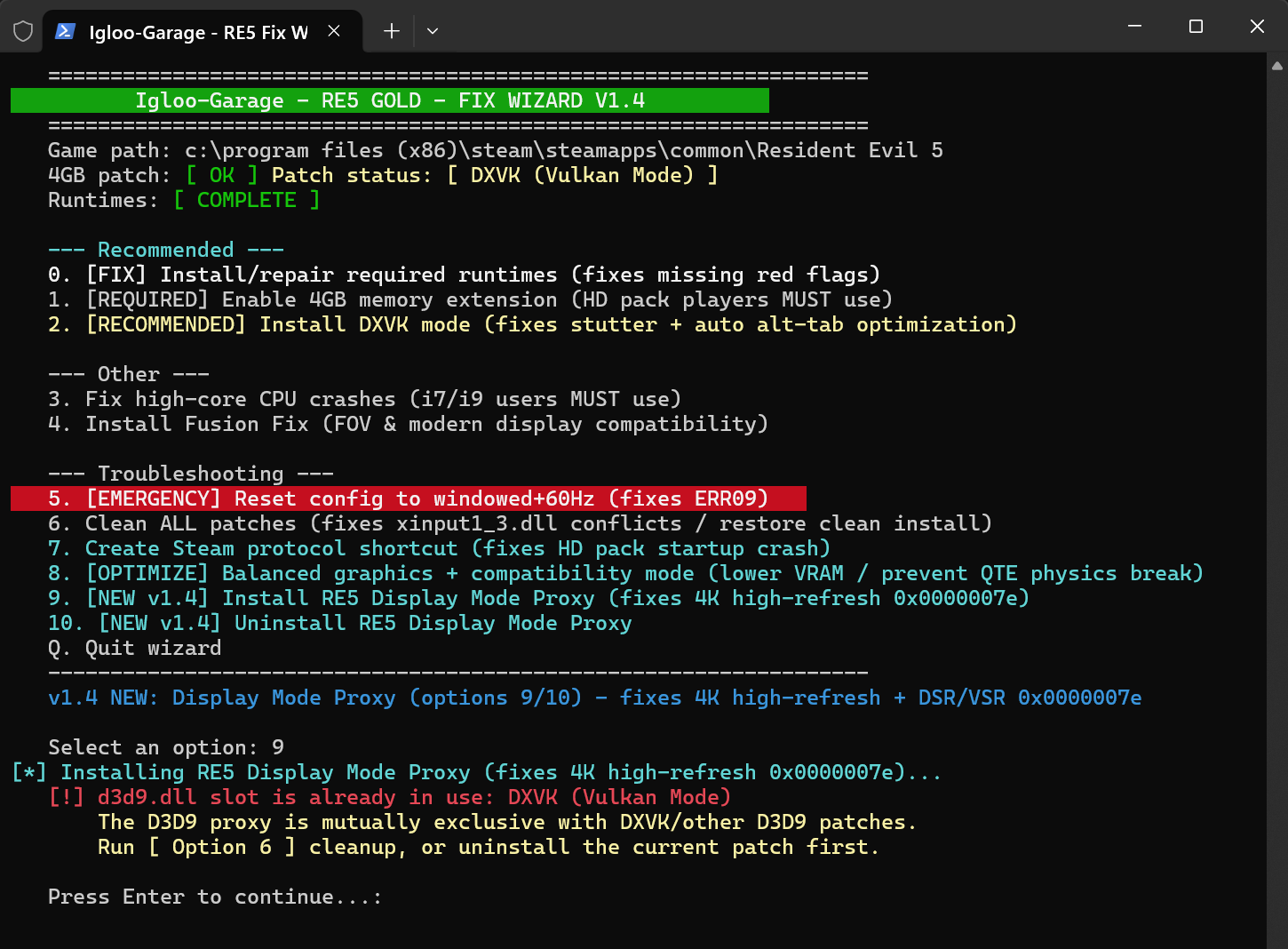Click the Q. Quit wizard line
The image size is (1288, 949).
(x=134, y=648)
